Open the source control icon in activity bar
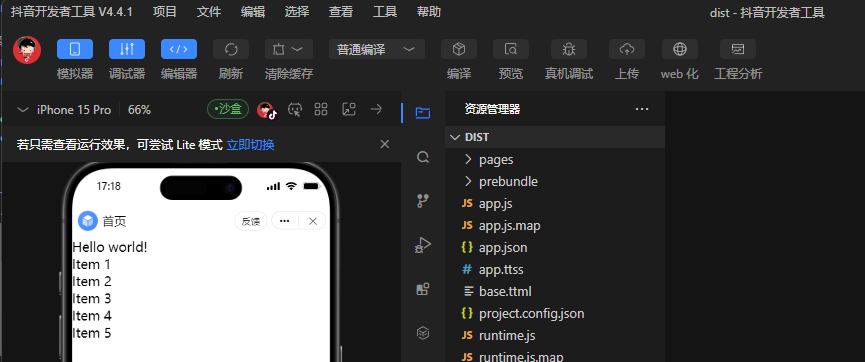Image resolution: width=865 pixels, height=362 pixels. [x=423, y=201]
